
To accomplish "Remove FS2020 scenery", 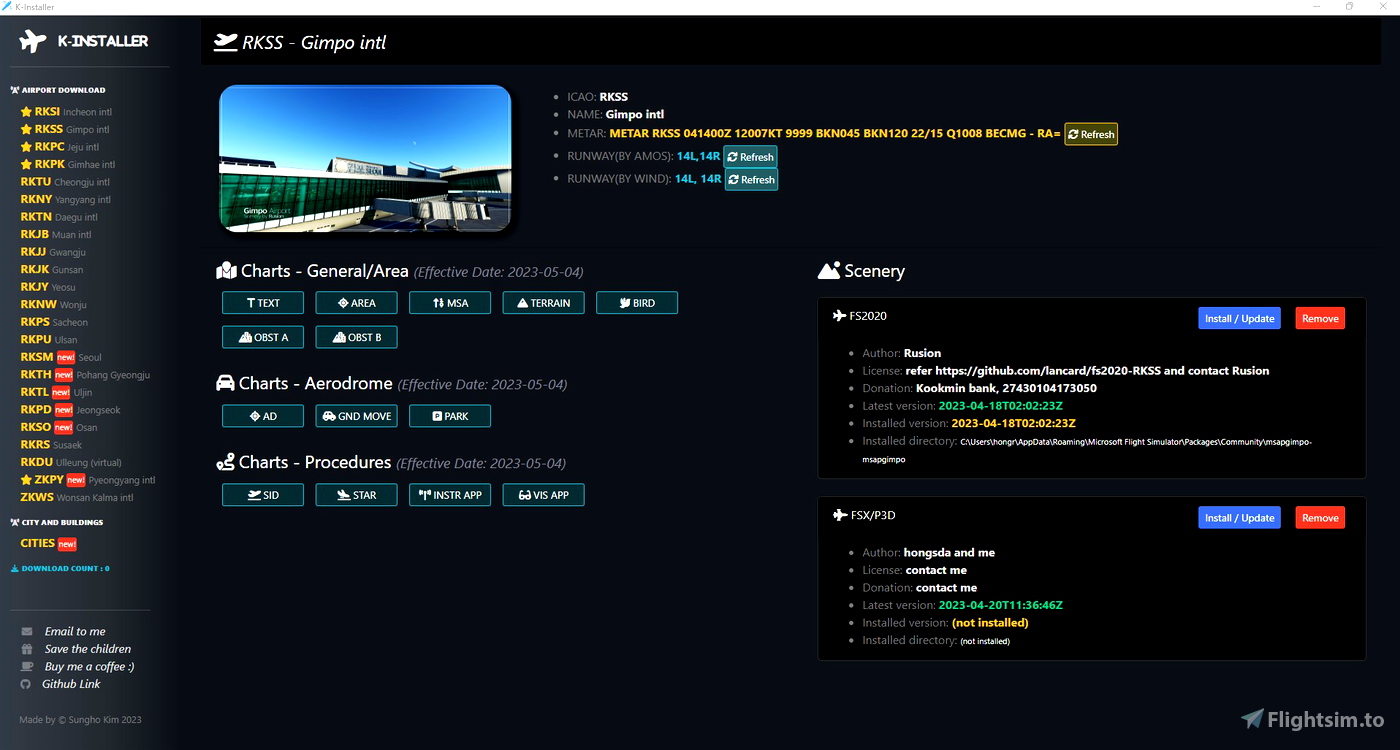I will [1320, 318].
